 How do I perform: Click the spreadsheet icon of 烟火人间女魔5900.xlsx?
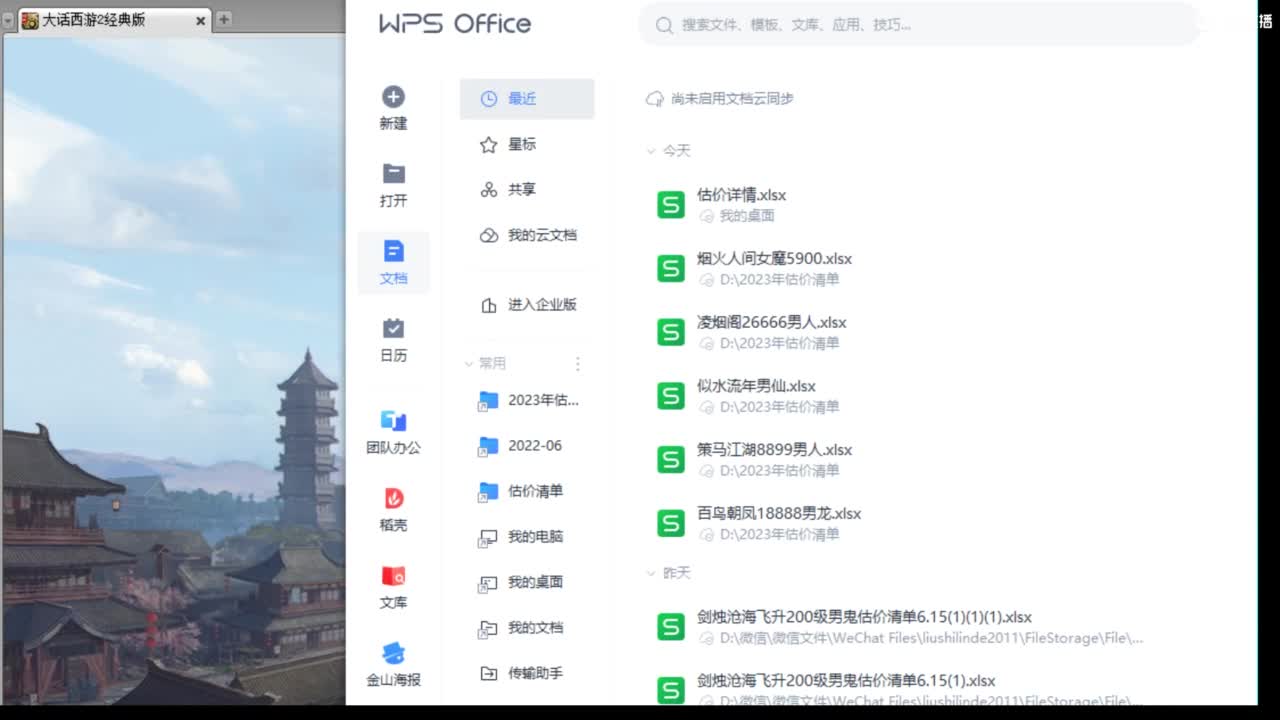(x=670, y=269)
